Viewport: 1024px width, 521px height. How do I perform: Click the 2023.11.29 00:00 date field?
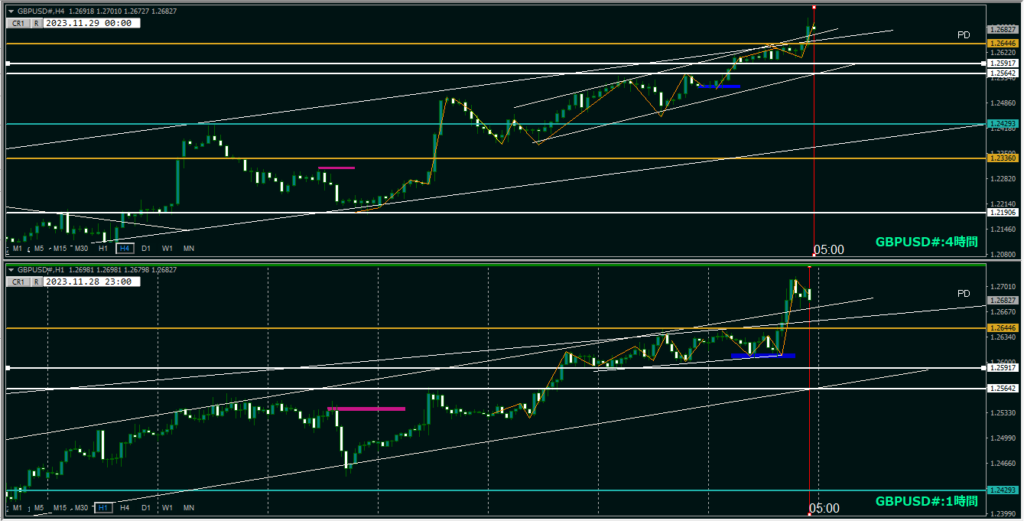click(x=91, y=23)
